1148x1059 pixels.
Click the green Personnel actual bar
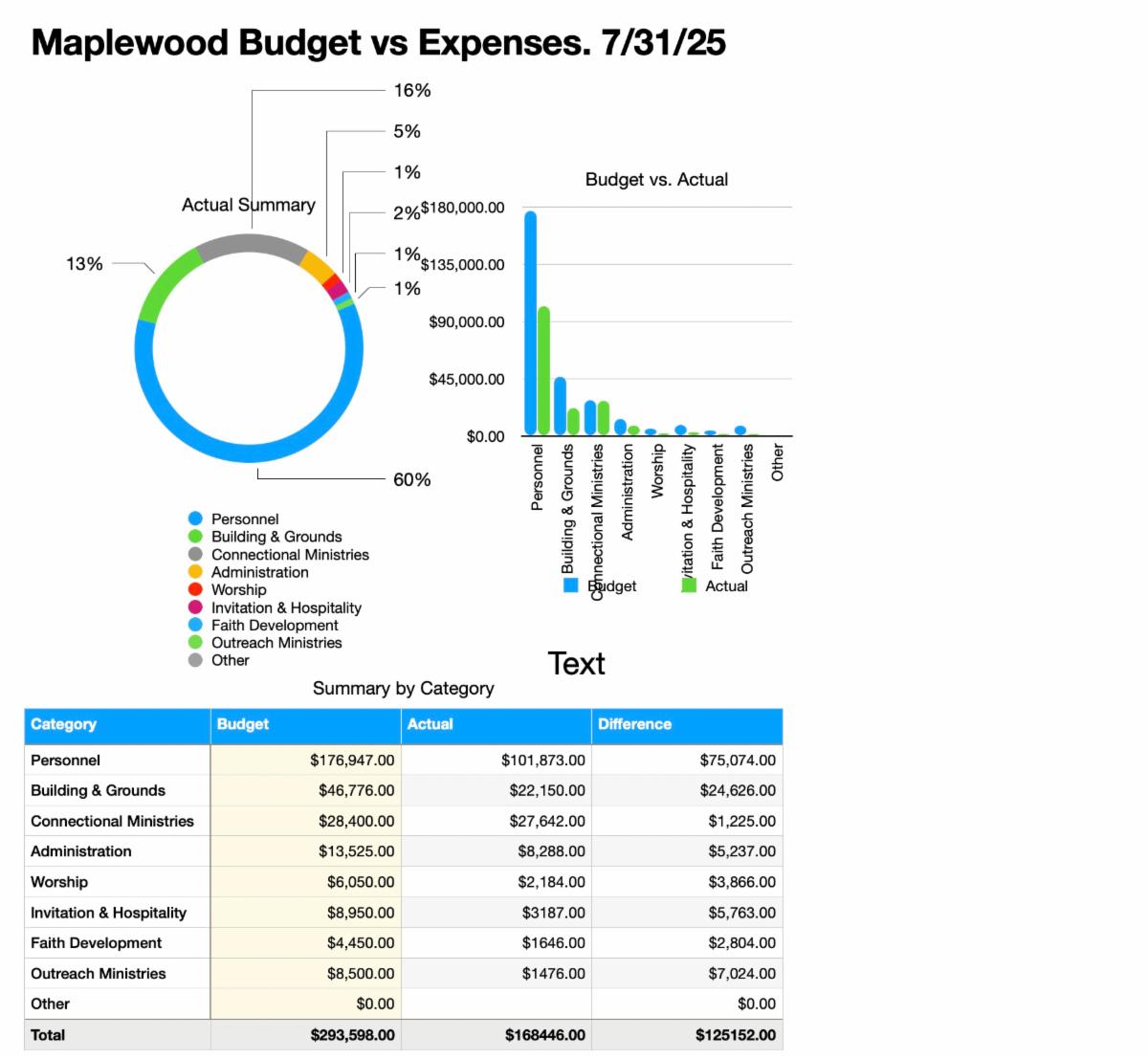coord(543,371)
